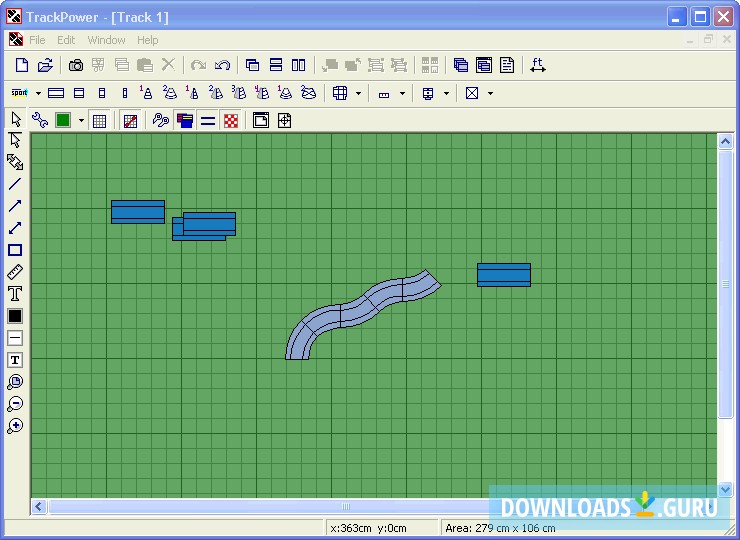The height and width of the screenshot is (540, 740).
Task: Open an existing track file
Action: coord(45,65)
